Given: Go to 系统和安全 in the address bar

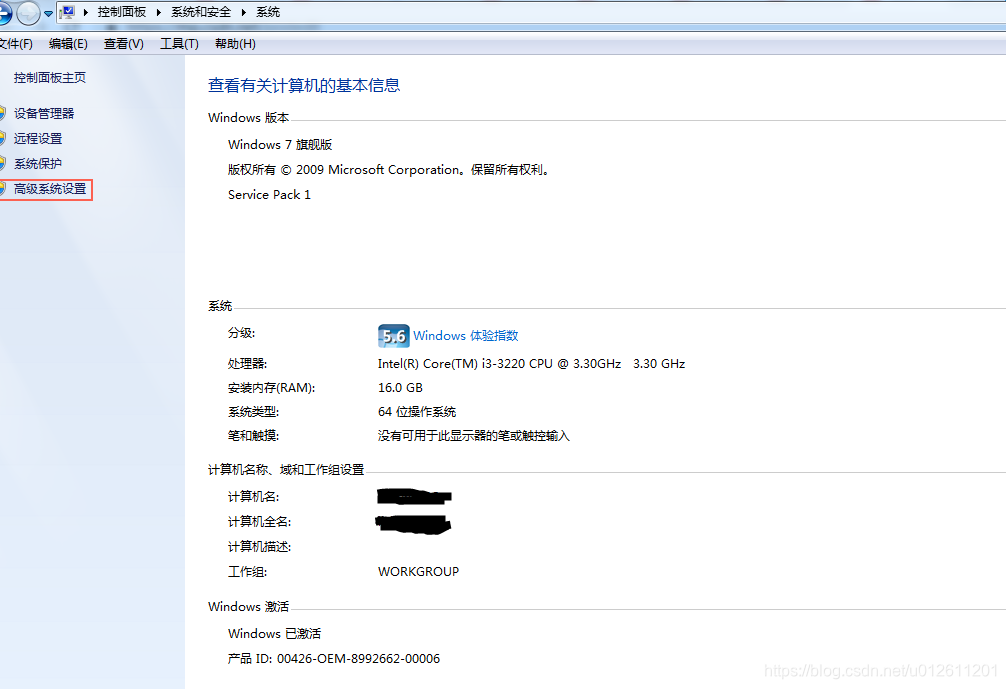Looking at the screenshot, I should click(201, 12).
